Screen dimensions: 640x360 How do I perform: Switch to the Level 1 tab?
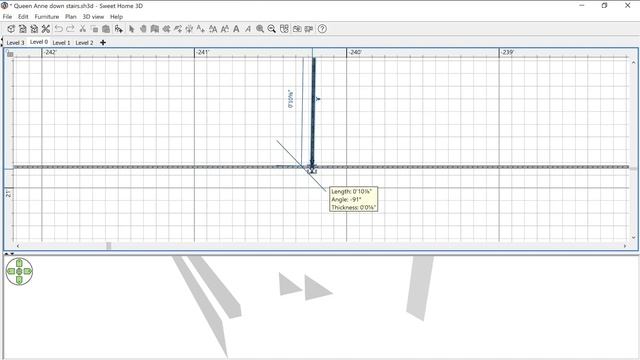(61, 42)
